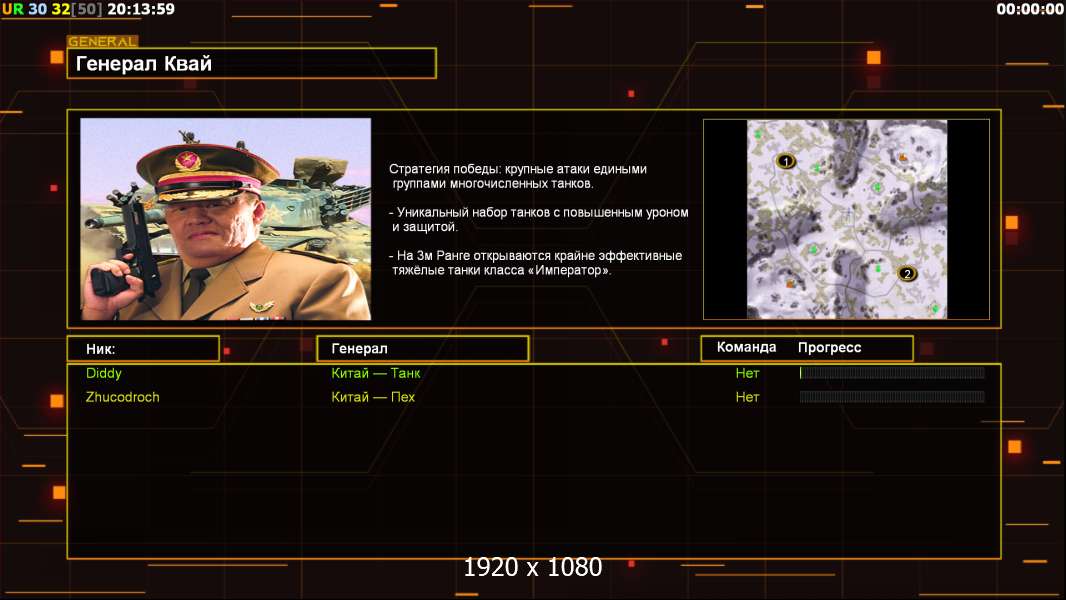
Task: Click Zhucodroch's loading progress bar
Action: [891, 397]
